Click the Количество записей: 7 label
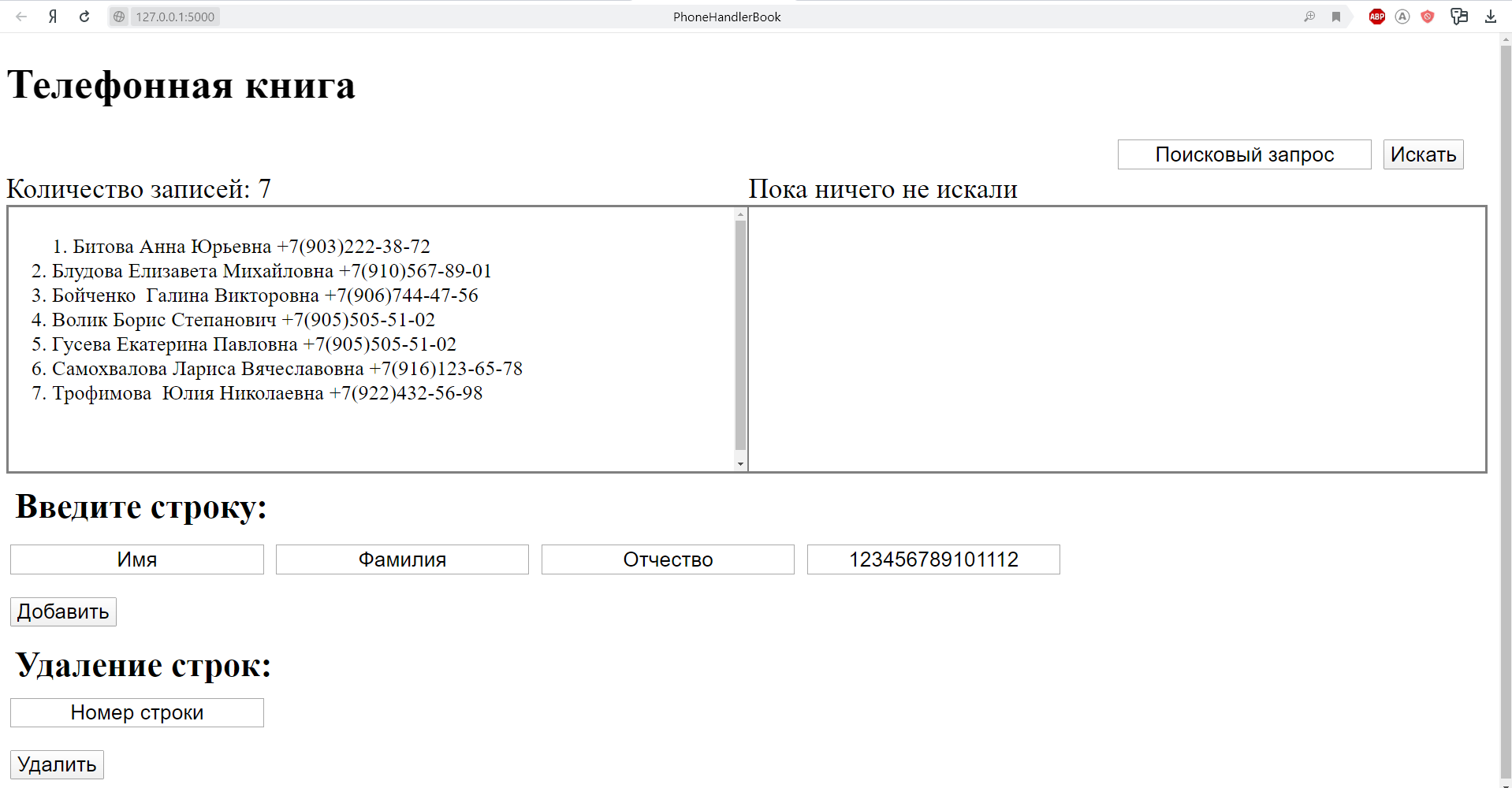 click(x=139, y=189)
